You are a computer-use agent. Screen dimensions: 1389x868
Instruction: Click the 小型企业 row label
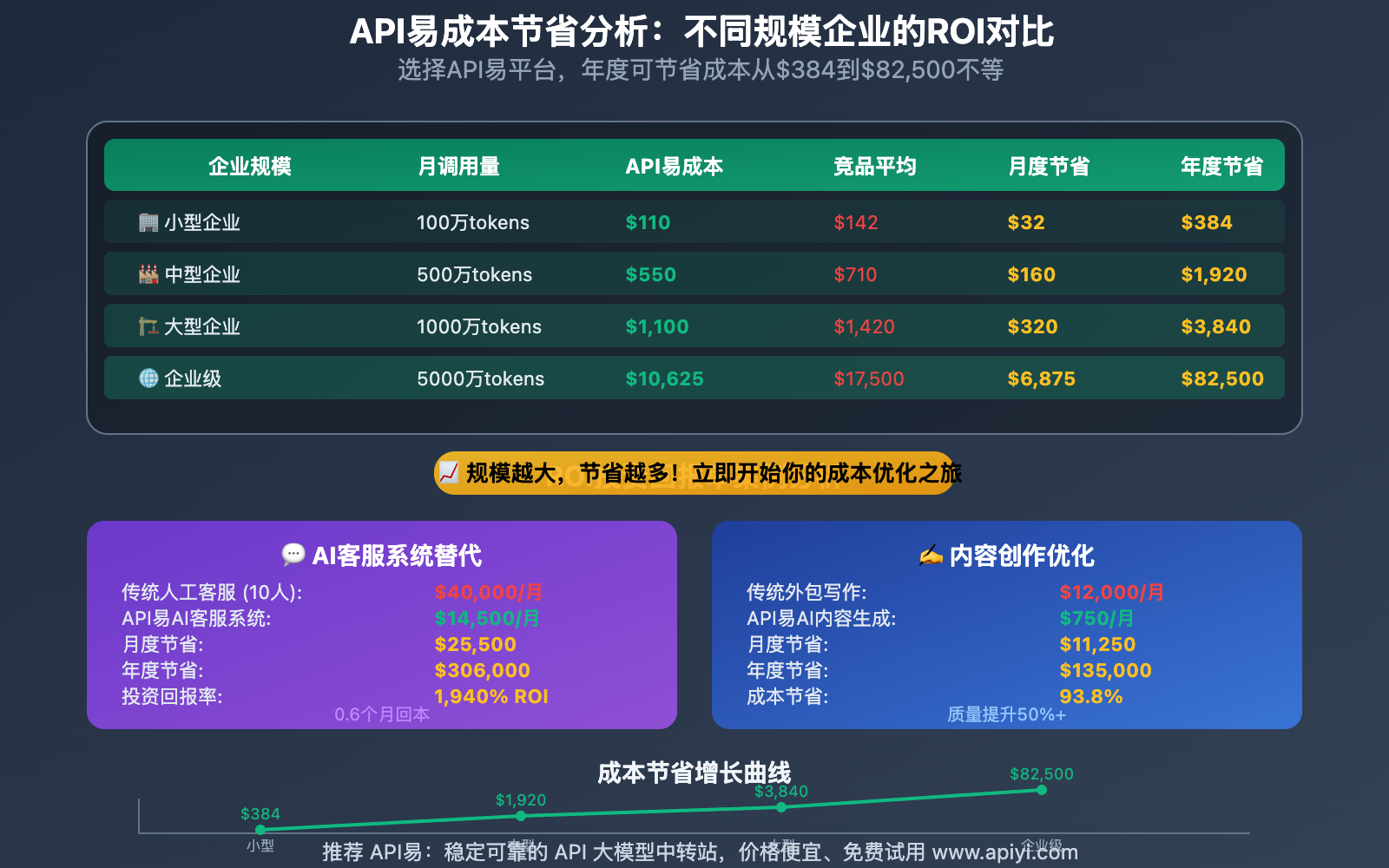(202, 222)
